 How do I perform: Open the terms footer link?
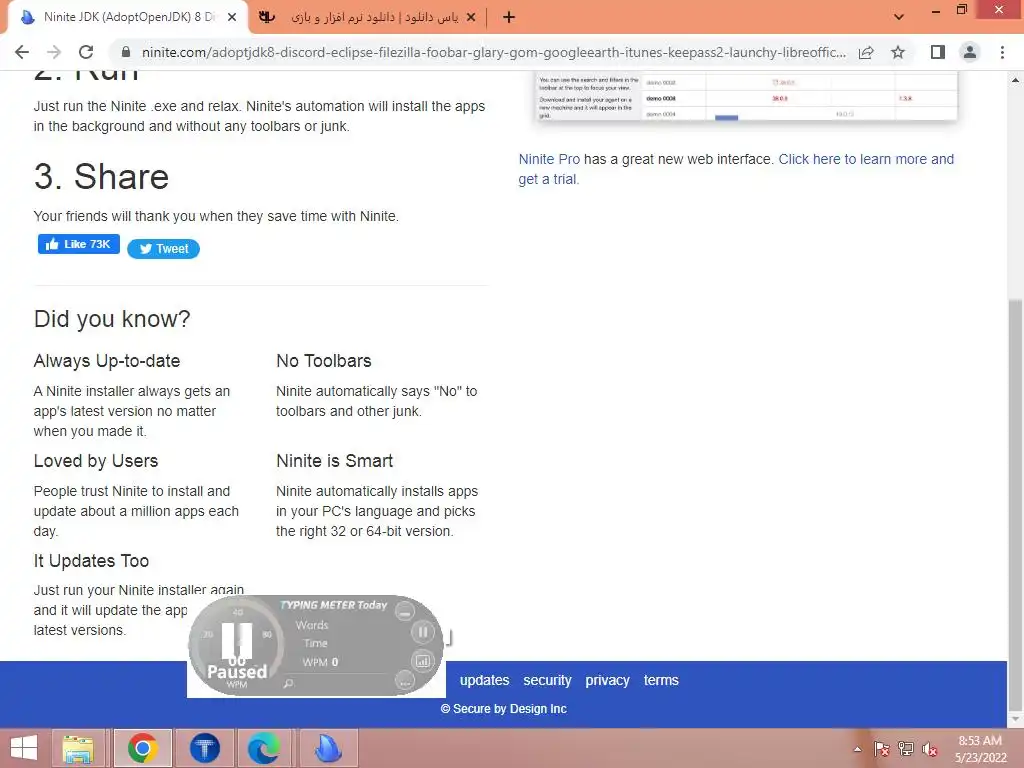tap(661, 680)
